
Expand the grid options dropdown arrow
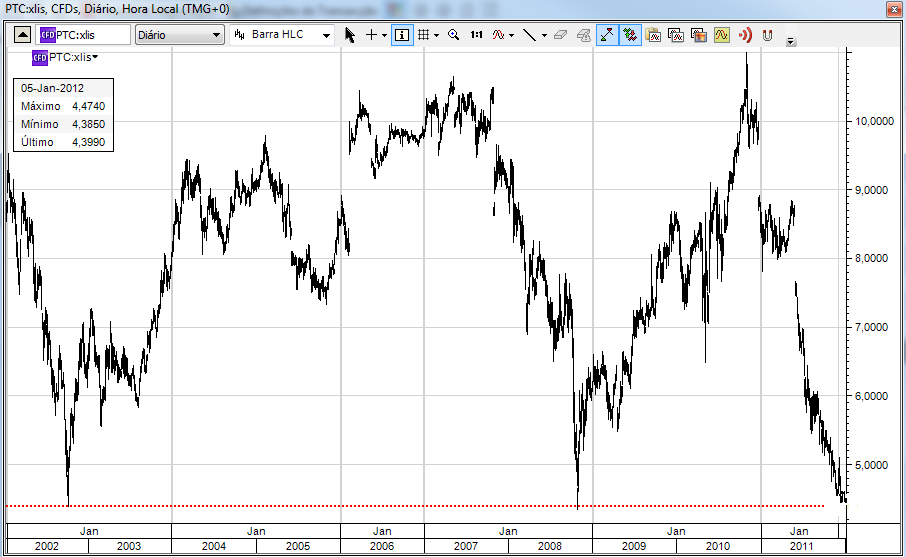(436, 36)
